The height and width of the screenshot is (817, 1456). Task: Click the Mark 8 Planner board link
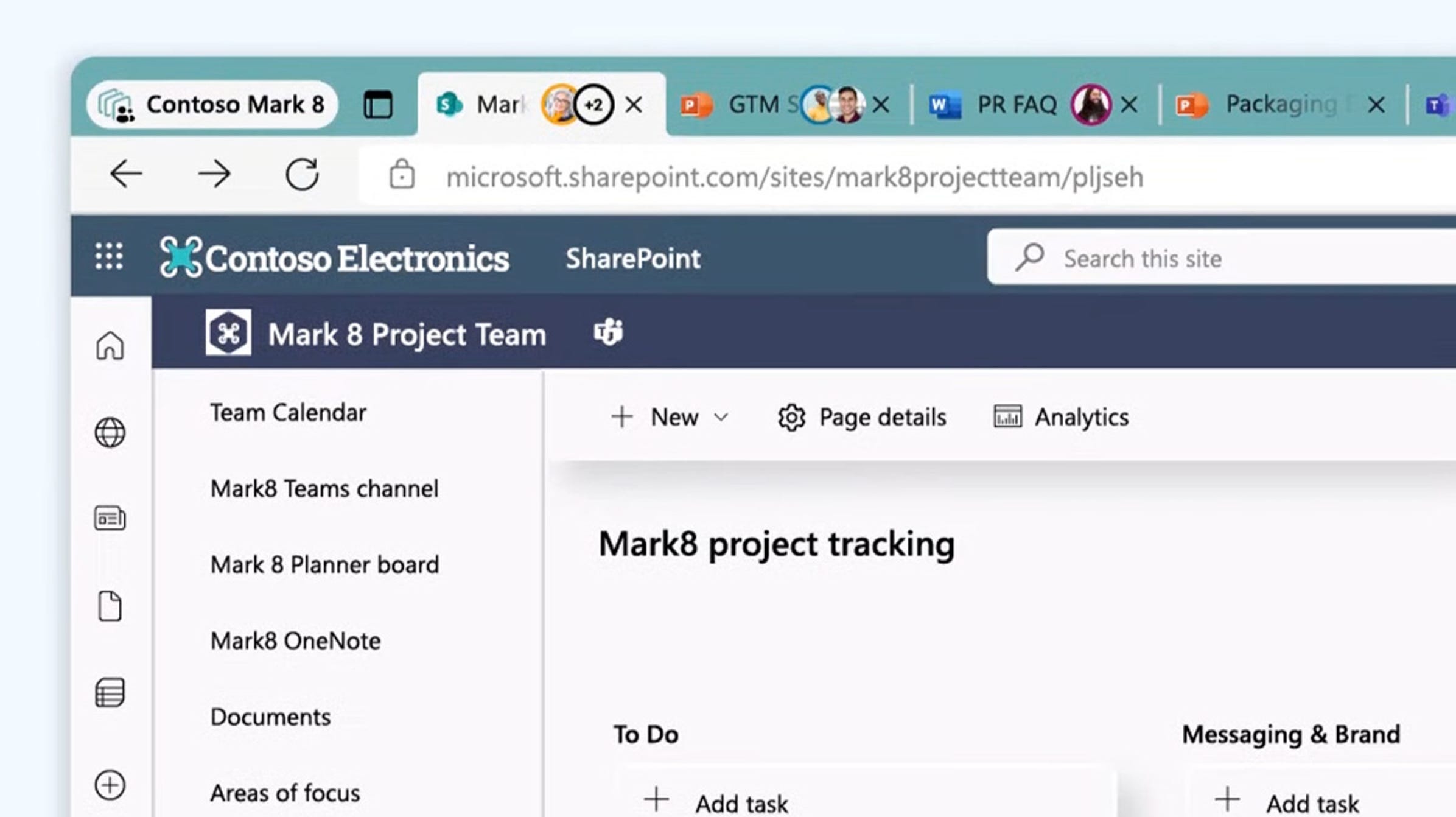(324, 564)
